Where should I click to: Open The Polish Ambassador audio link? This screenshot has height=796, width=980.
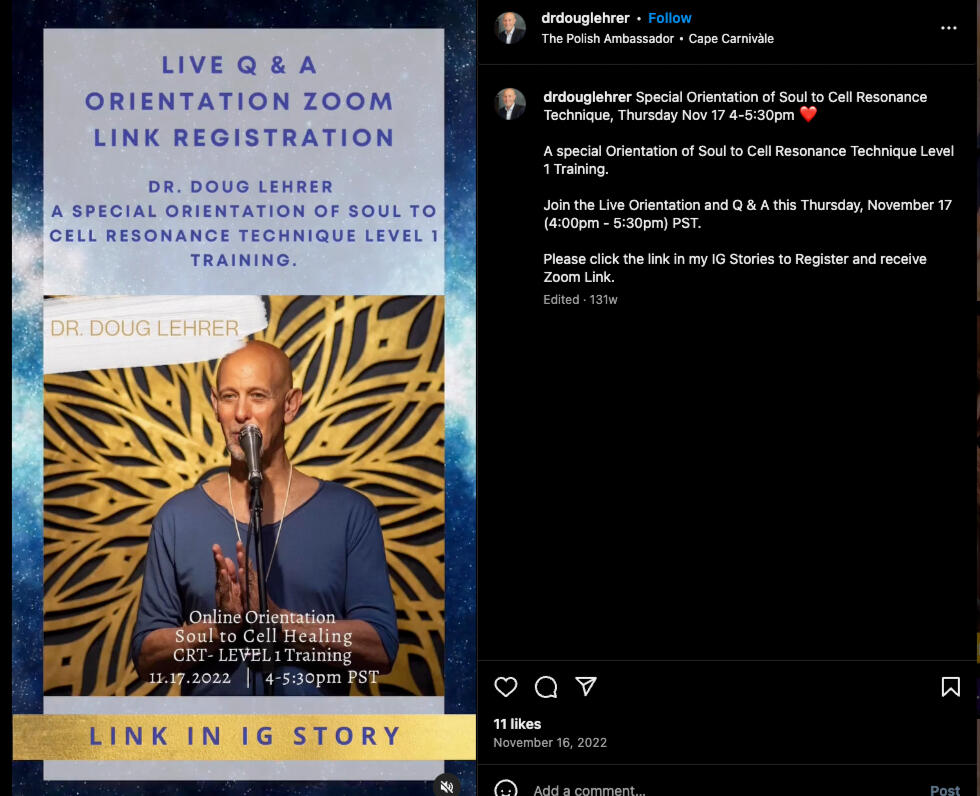(x=608, y=39)
